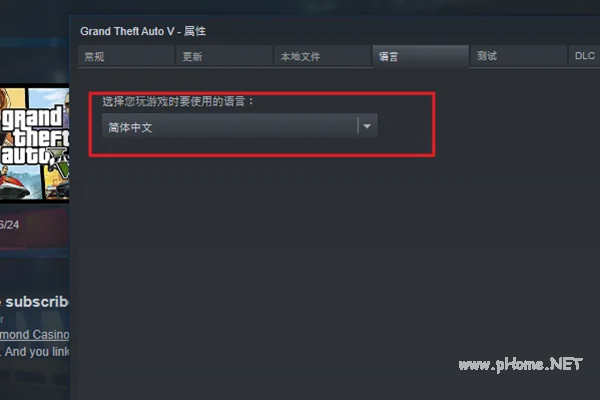Click the Grand Theft Auto V - 属性 title bar

pyautogui.click(x=143, y=31)
